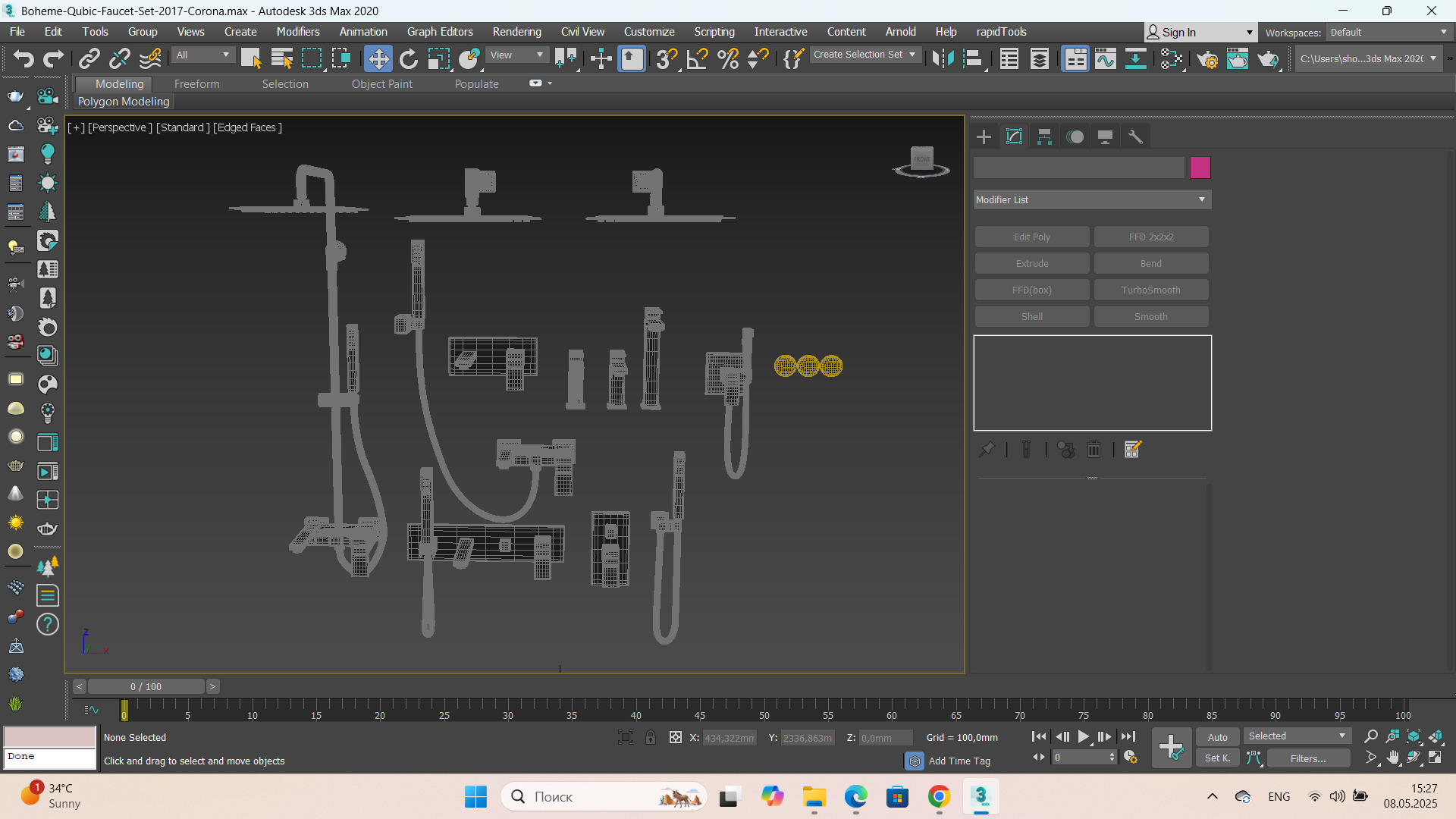The width and height of the screenshot is (1456, 819).
Task: Activate the Select Object tool
Action: point(251,58)
